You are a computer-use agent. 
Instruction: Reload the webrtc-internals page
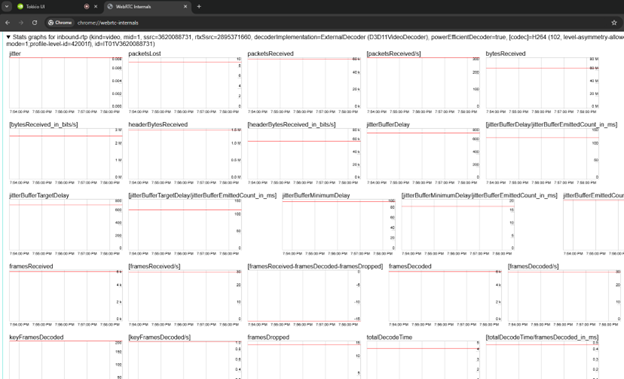[x=35, y=23]
